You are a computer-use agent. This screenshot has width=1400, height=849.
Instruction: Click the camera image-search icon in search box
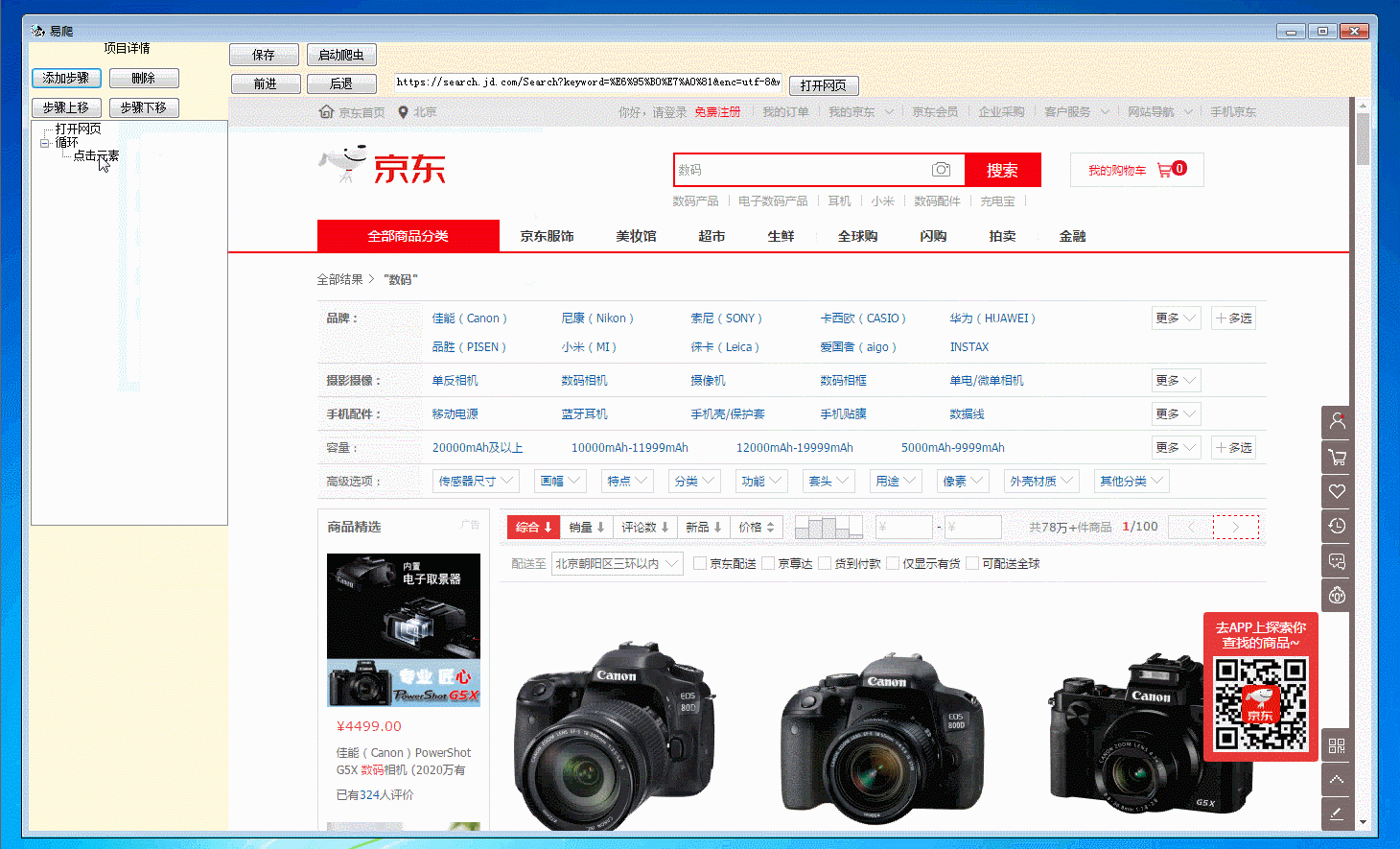point(941,170)
